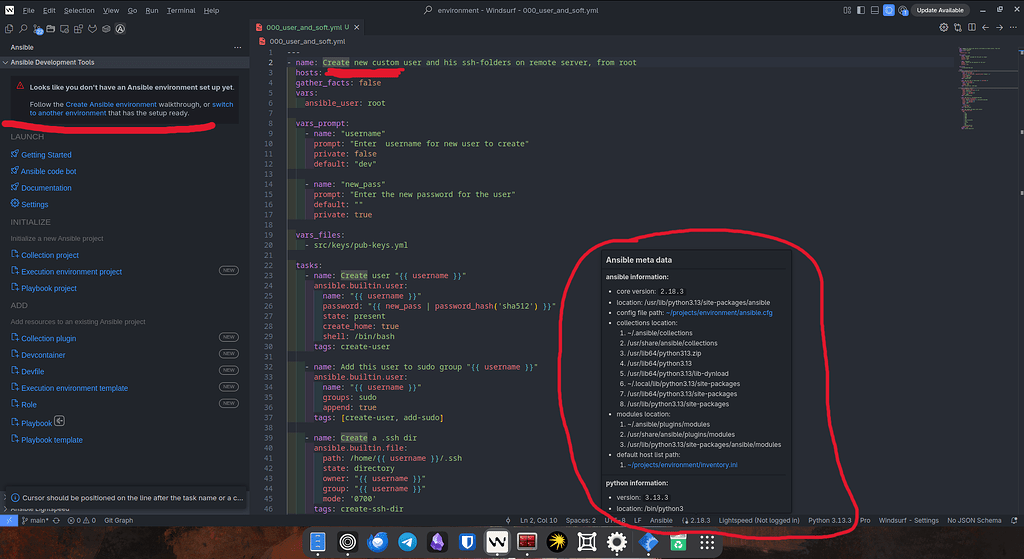
Task: Open ansible.cfg config file path link
Action: click(719, 313)
